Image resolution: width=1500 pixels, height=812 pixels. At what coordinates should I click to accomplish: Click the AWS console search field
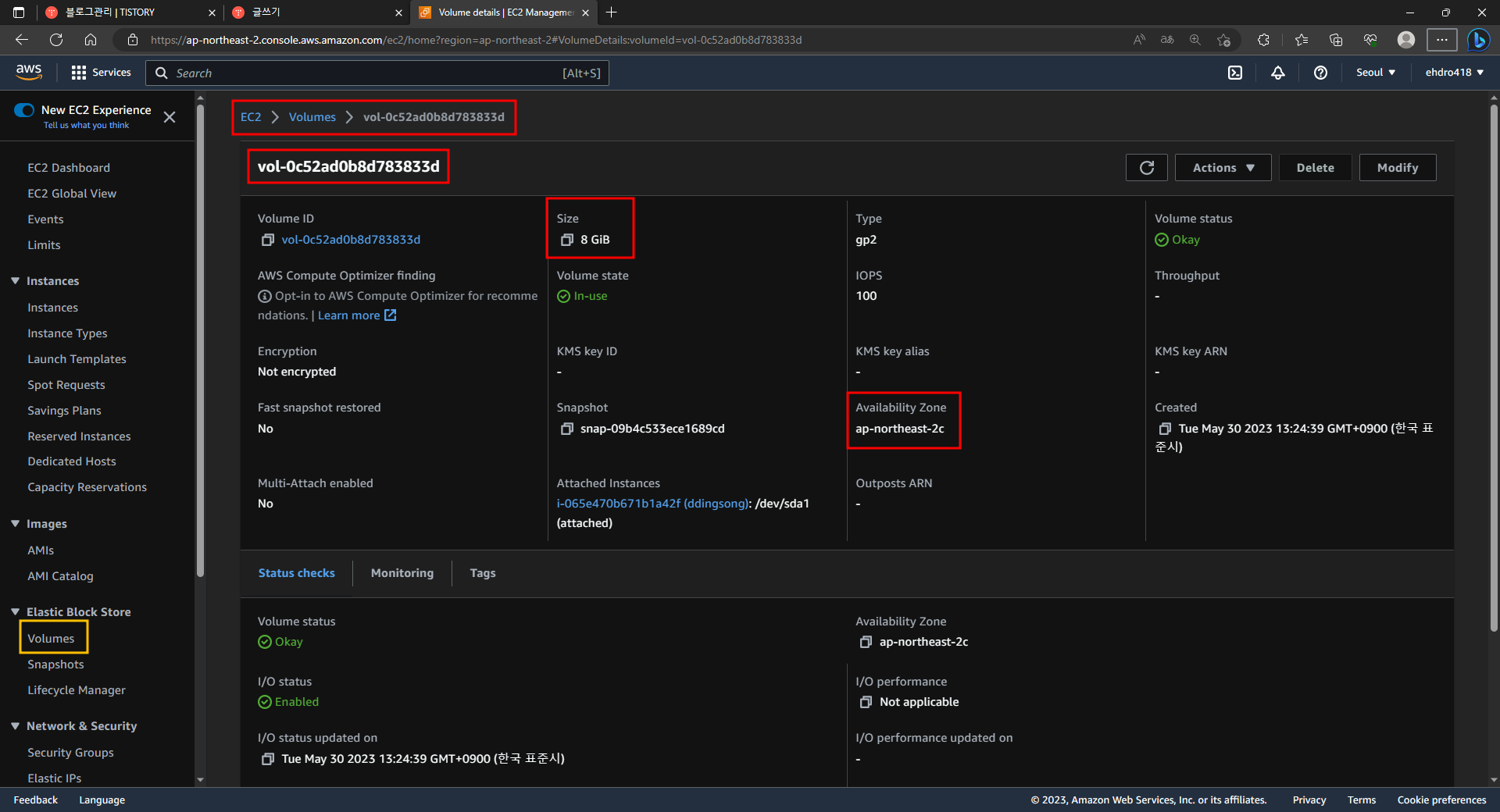377,73
